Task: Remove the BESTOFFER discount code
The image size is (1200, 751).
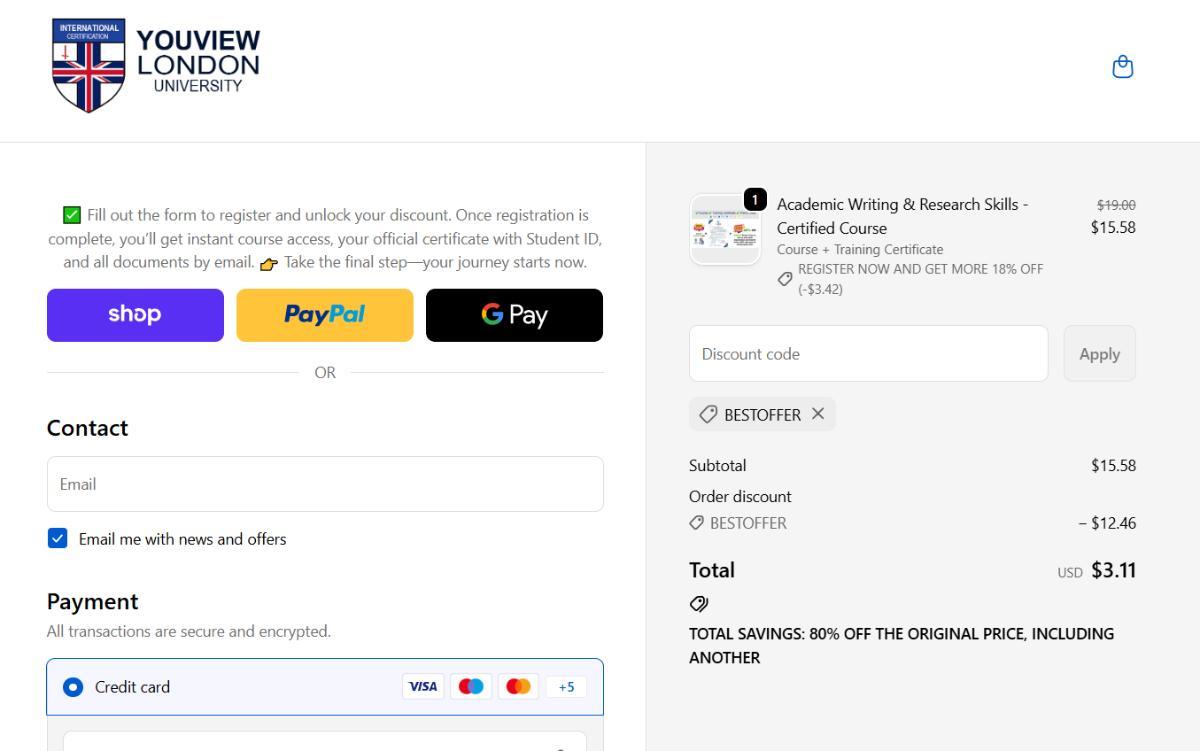Action: [818, 414]
